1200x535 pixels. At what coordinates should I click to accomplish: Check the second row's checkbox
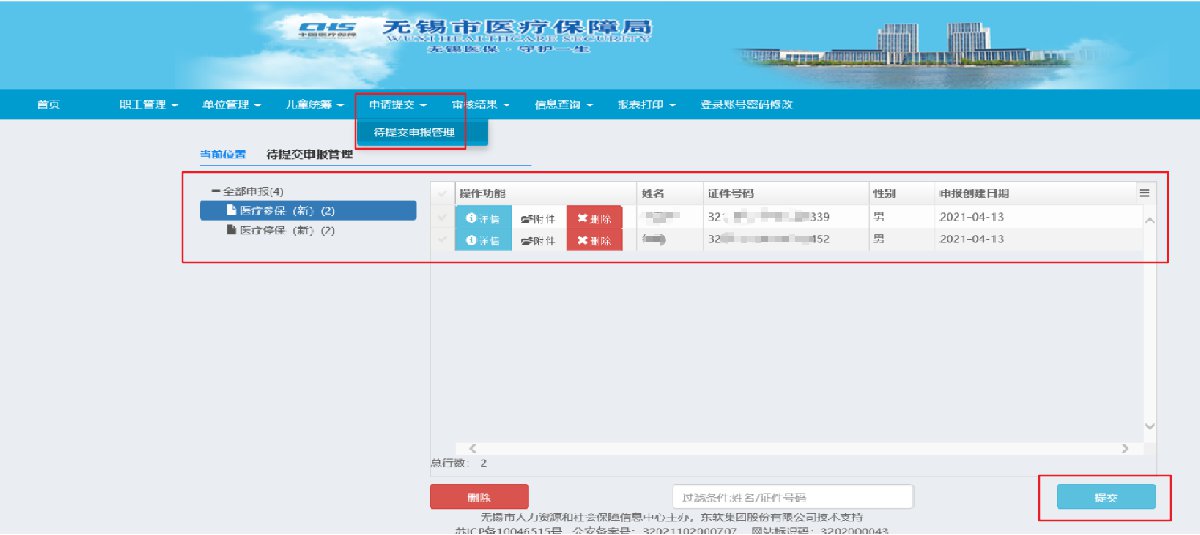443,240
